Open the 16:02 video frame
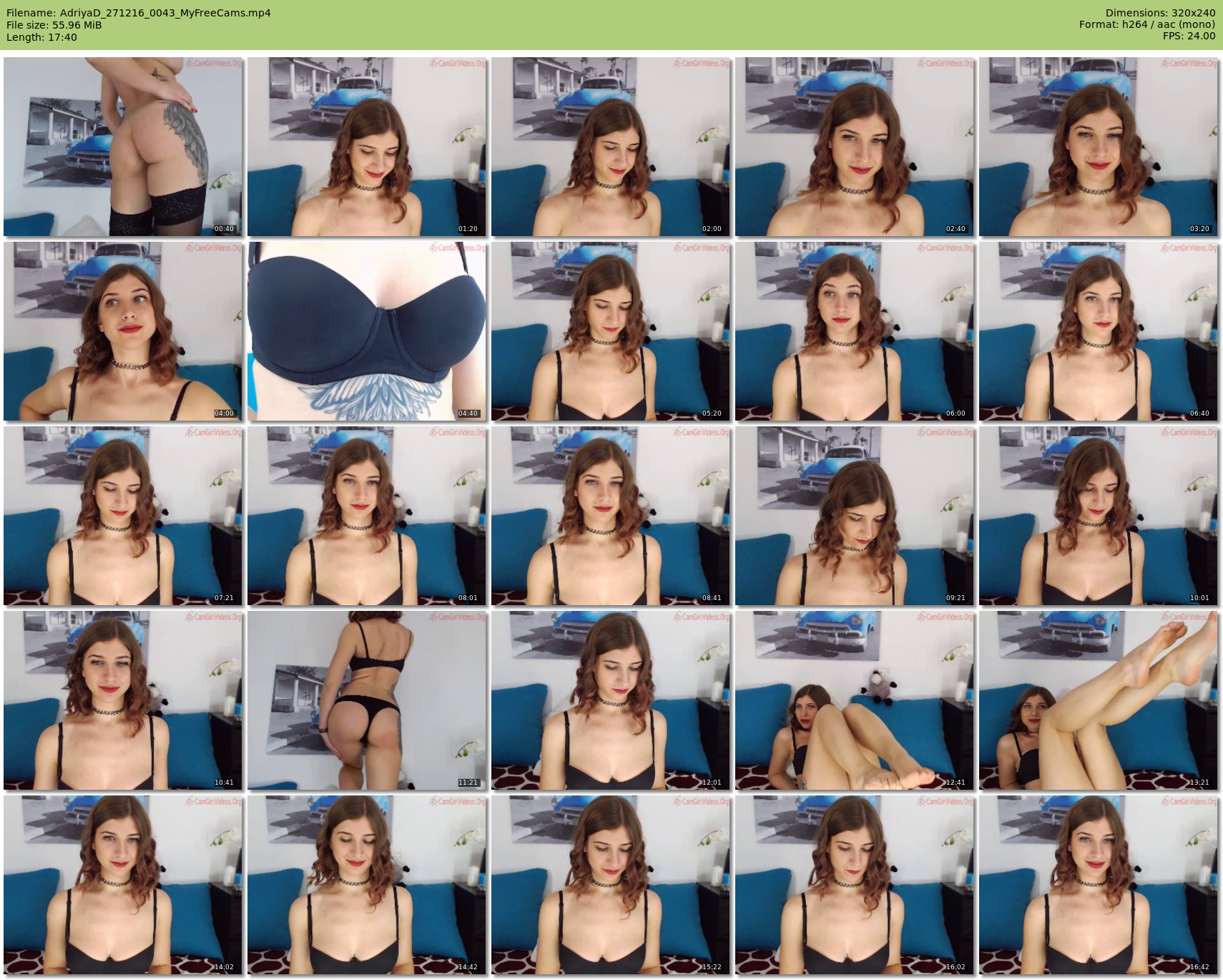 pos(855,885)
